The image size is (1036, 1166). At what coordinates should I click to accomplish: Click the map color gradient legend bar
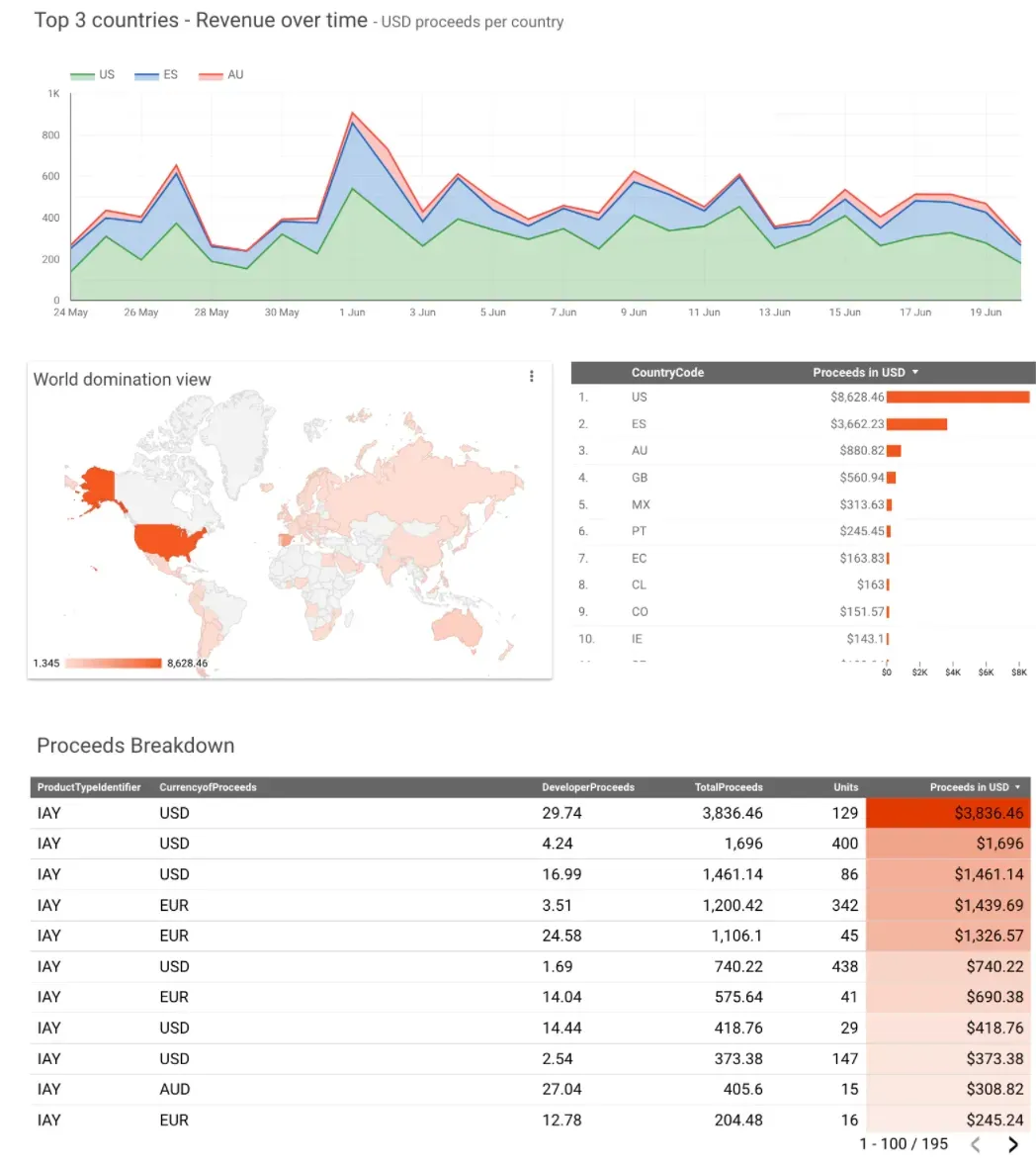113,664
